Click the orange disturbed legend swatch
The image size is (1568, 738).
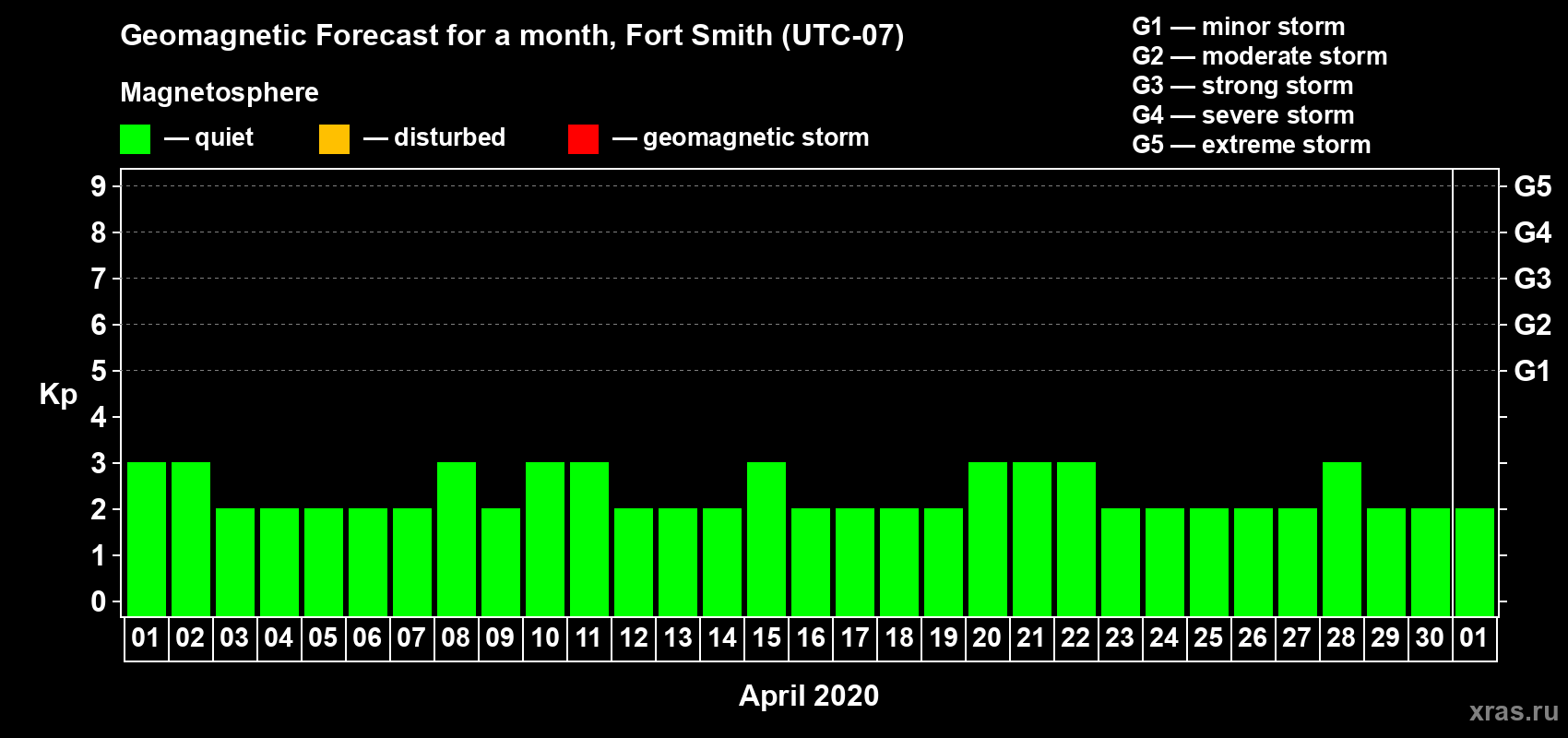pos(334,139)
